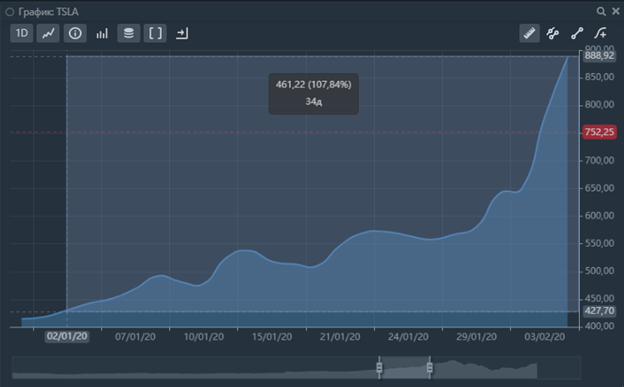
Task: Click the highlighted 02/01/20 date label
Action: (x=67, y=336)
